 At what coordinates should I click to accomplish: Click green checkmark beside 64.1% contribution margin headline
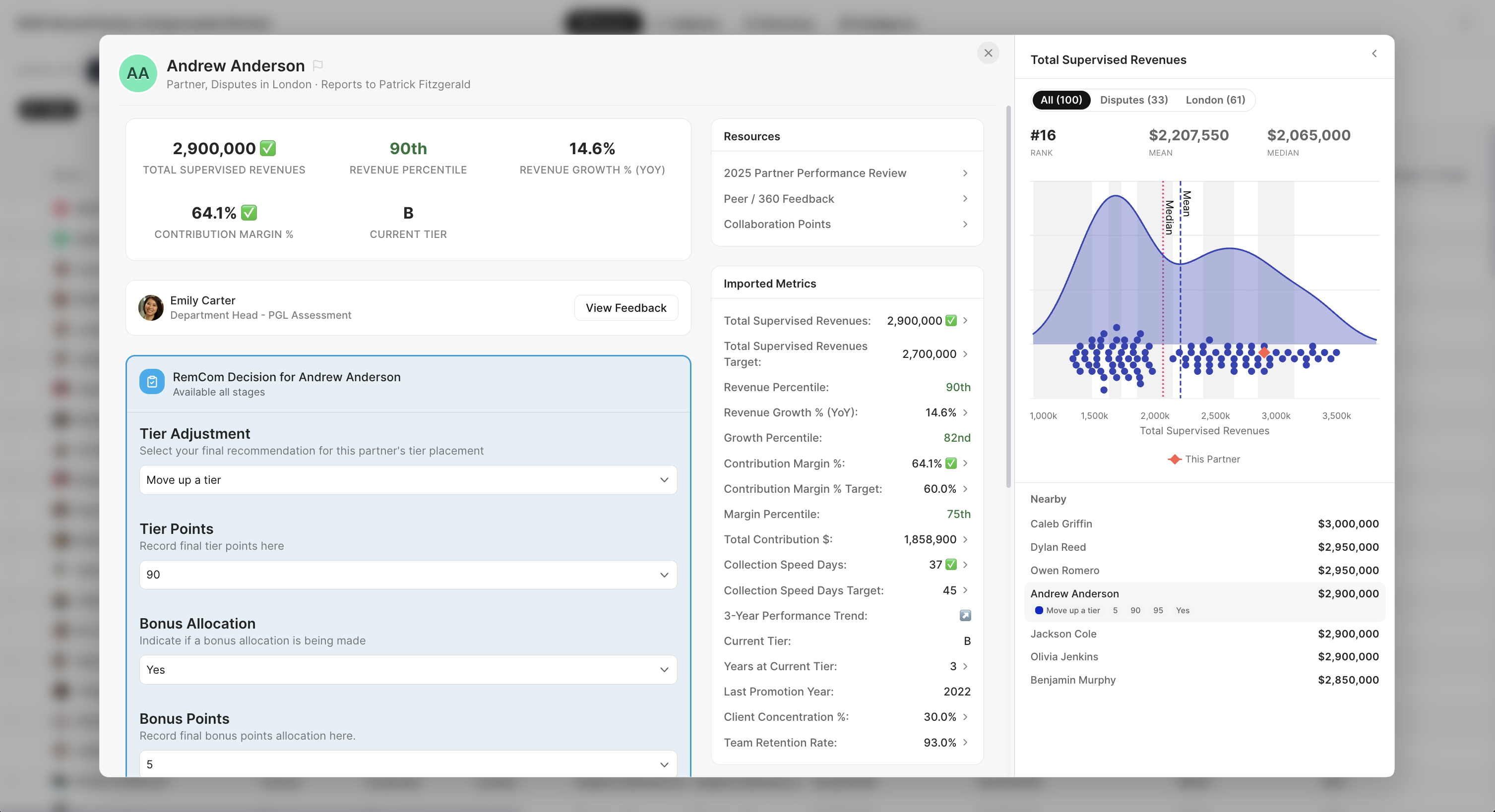(x=249, y=213)
